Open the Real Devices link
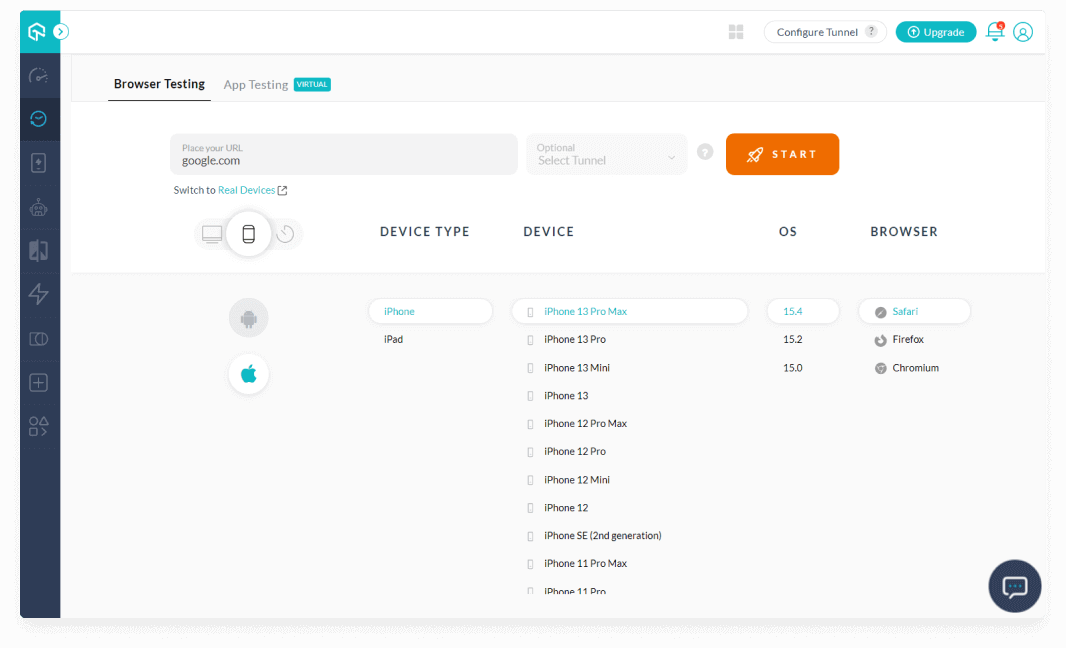Screen dimensions: 1066x648 (x=247, y=190)
